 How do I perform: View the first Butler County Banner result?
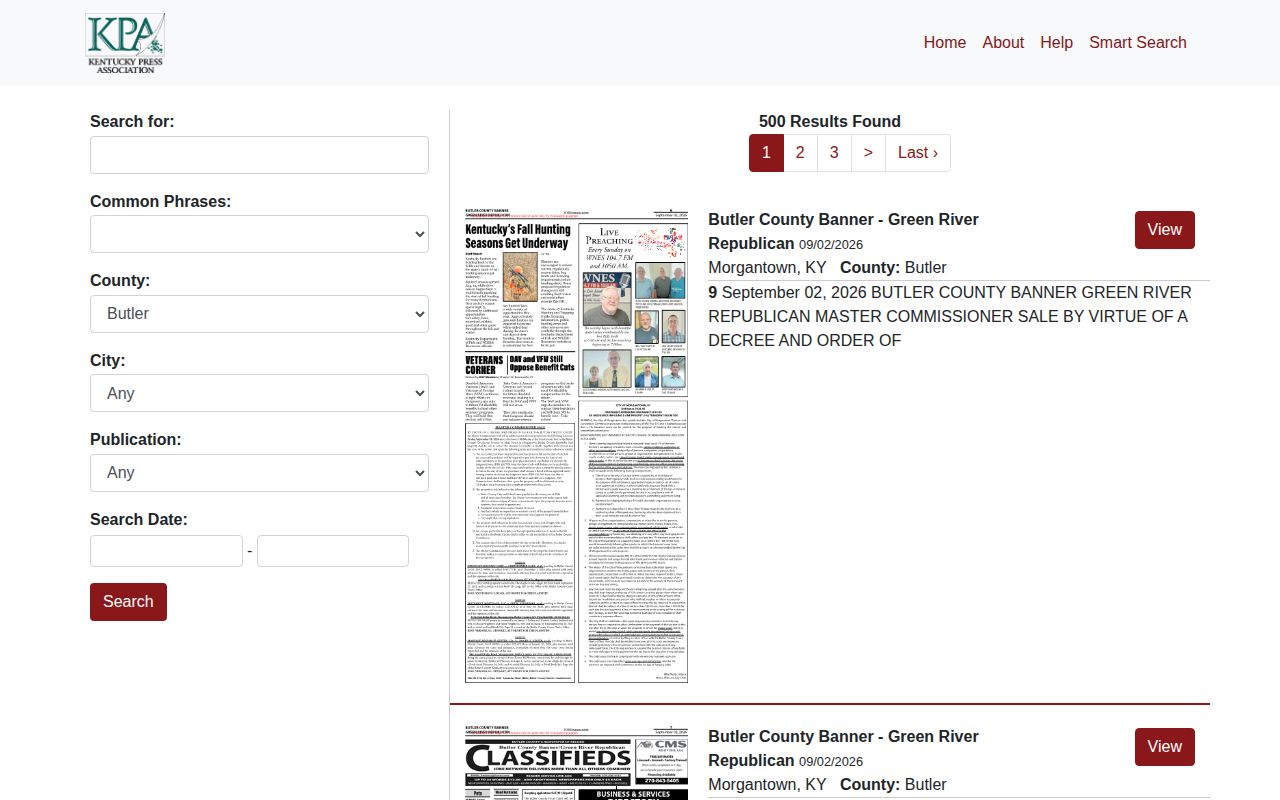pos(1164,230)
